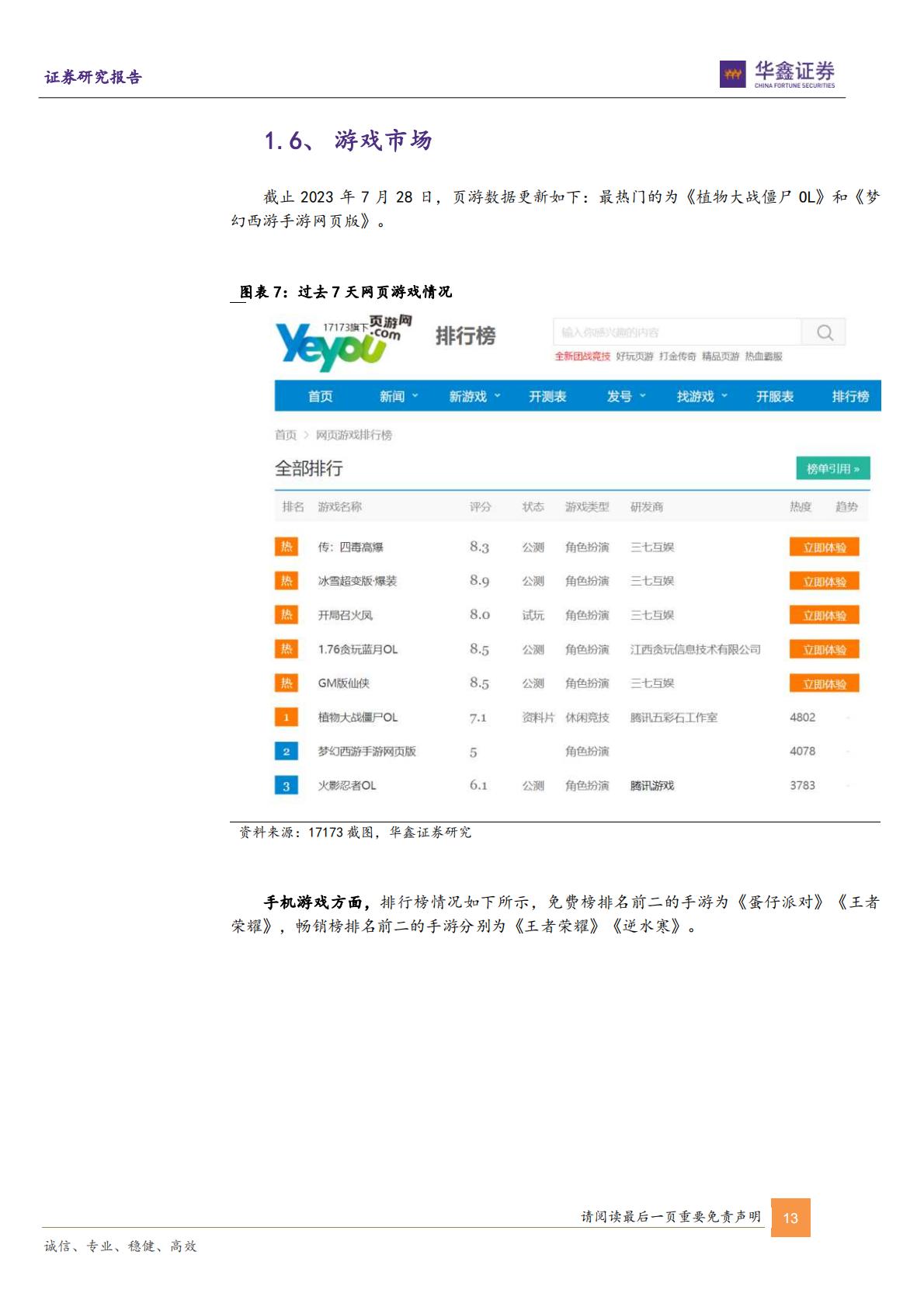Click the 华鑫证券 logo in header
Image resolution: width=924 pixels, height=1307 pixels.
(x=777, y=75)
